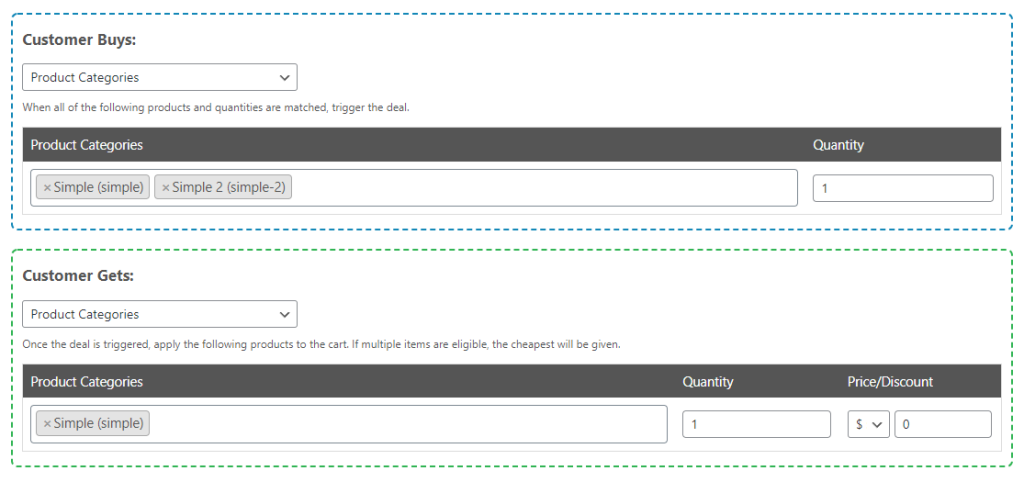1024x482 pixels.
Task: Click the Customer Buys section heading
Action: point(79,40)
